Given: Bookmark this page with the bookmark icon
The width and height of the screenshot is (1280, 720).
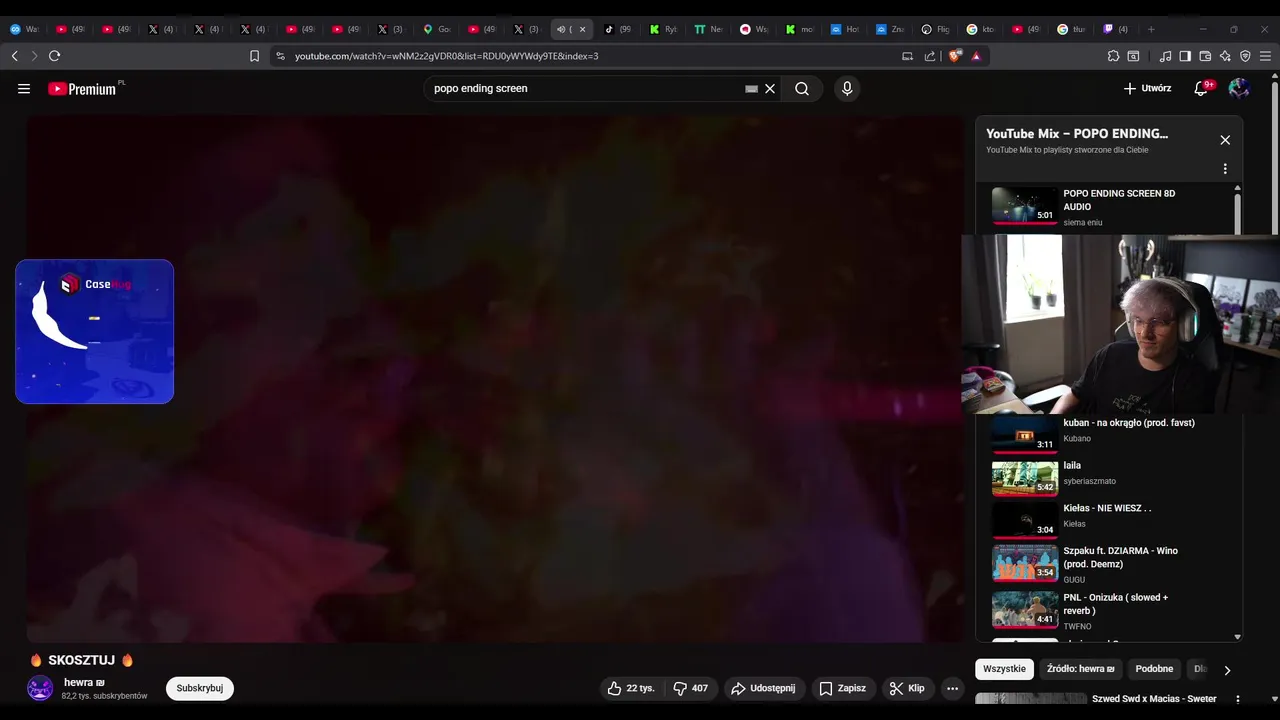Looking at the screenshot, I should click(x=254, y=56).
